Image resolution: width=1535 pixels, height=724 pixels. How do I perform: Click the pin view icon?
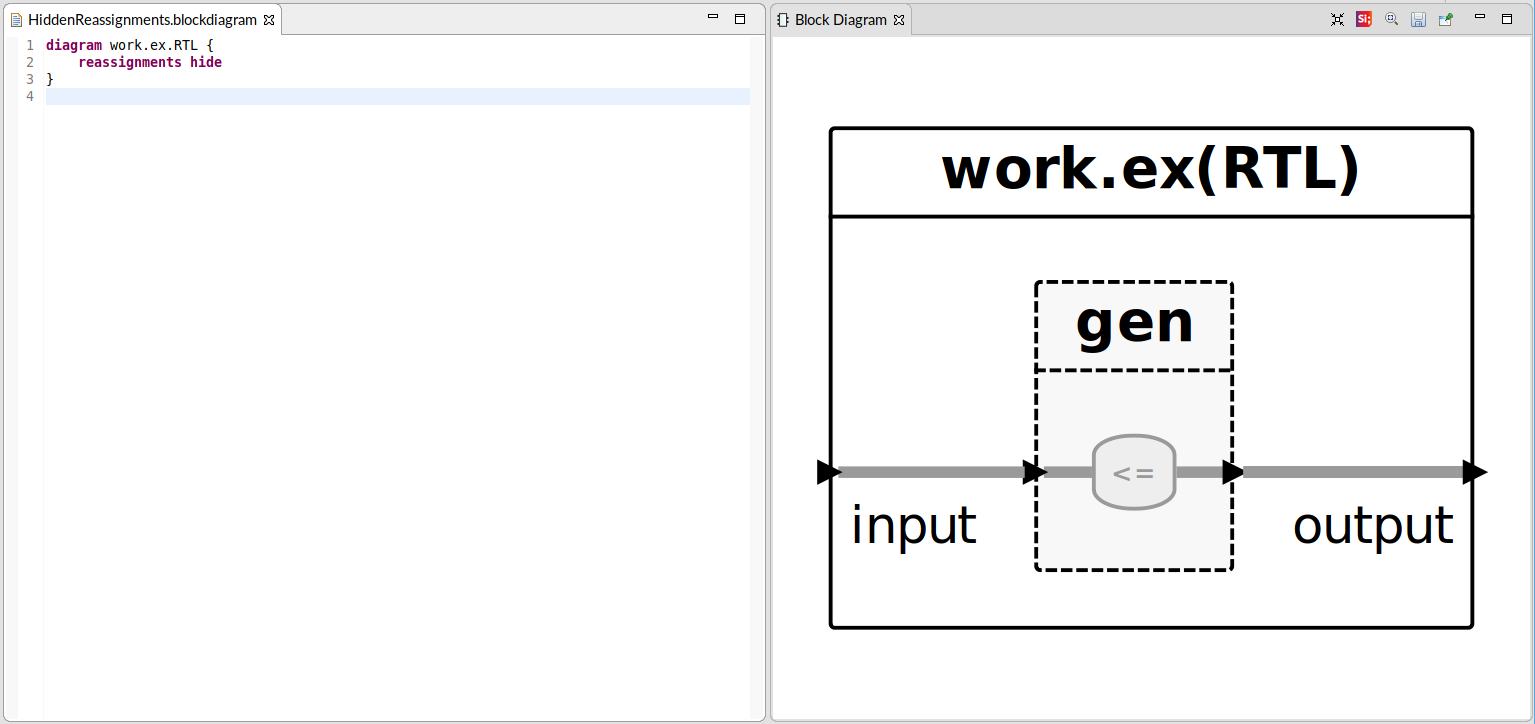click(x=1445, y=19)
